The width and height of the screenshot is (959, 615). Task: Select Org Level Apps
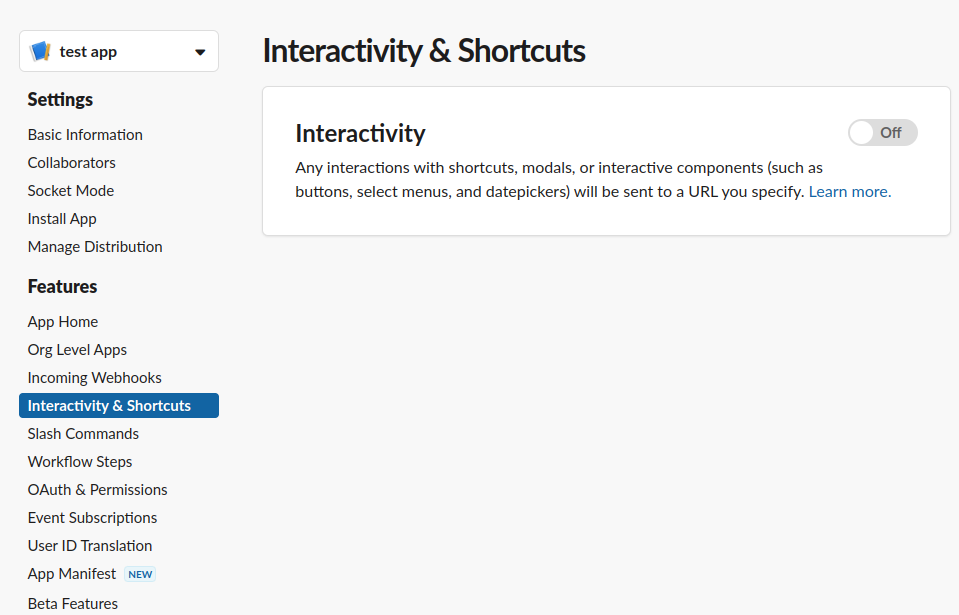tap(77, 350)
